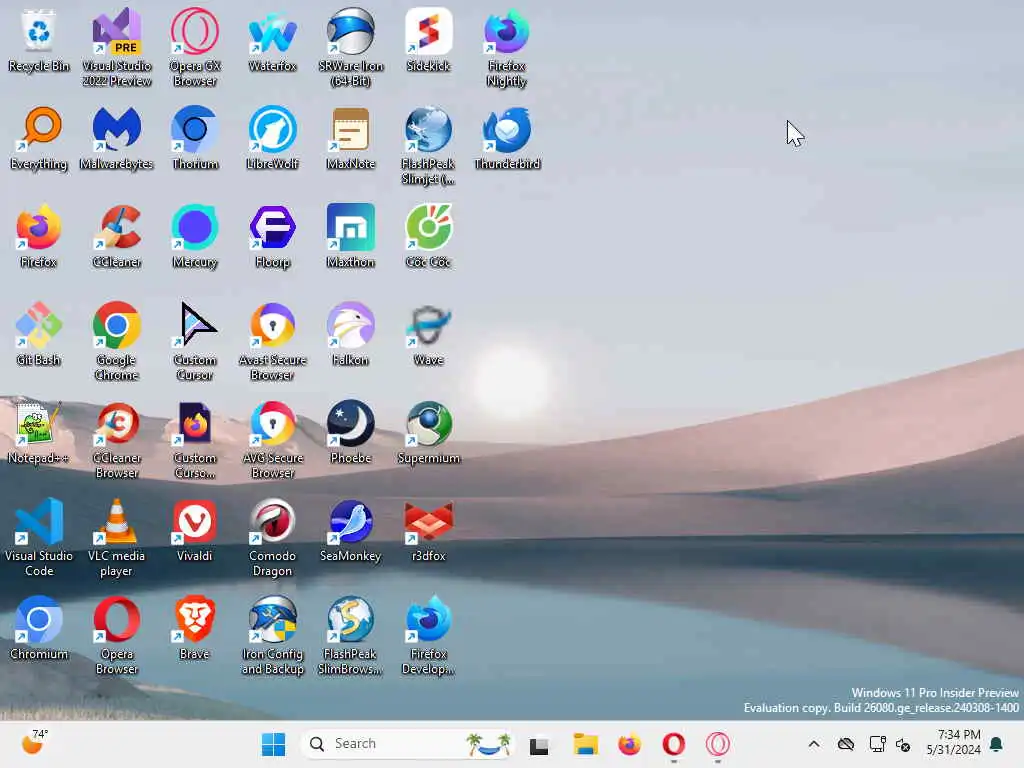Click the SeaMonkey desktop icon
Viewport: 1024px width, 768px height.
click(x=351, y=531)
